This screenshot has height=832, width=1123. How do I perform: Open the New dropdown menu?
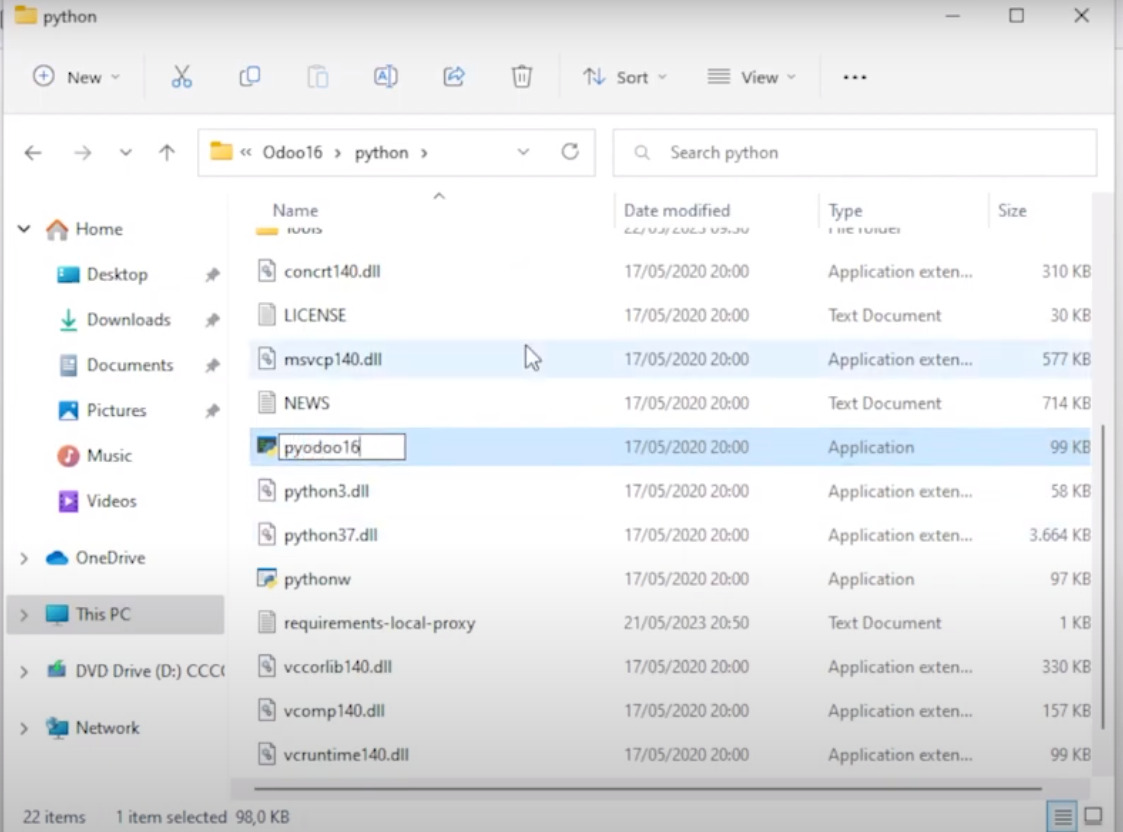click(76, 77)
